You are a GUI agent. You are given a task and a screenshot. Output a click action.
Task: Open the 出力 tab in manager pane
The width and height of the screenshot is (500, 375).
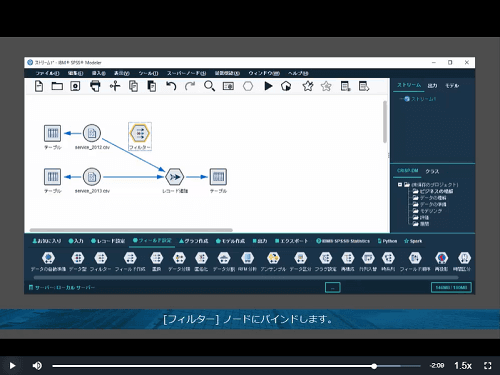432,86
